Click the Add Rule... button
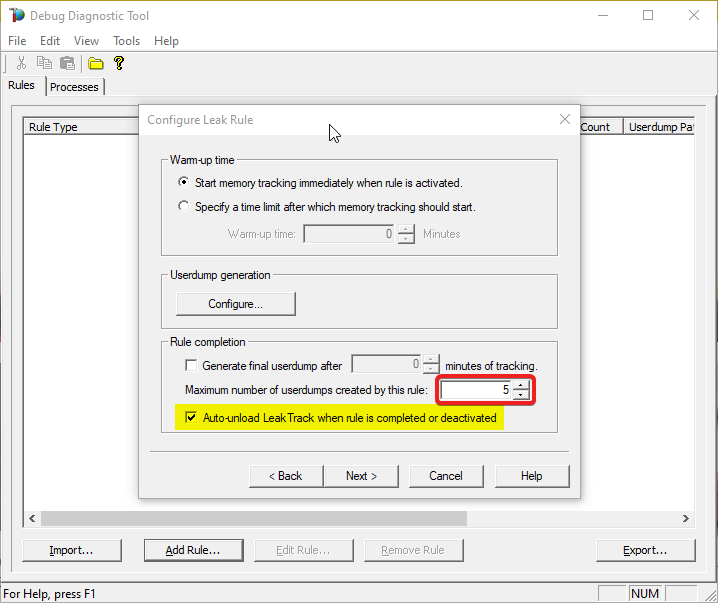Image resolution: width=718 pixels, height=603 pixels. click(193, 550)
